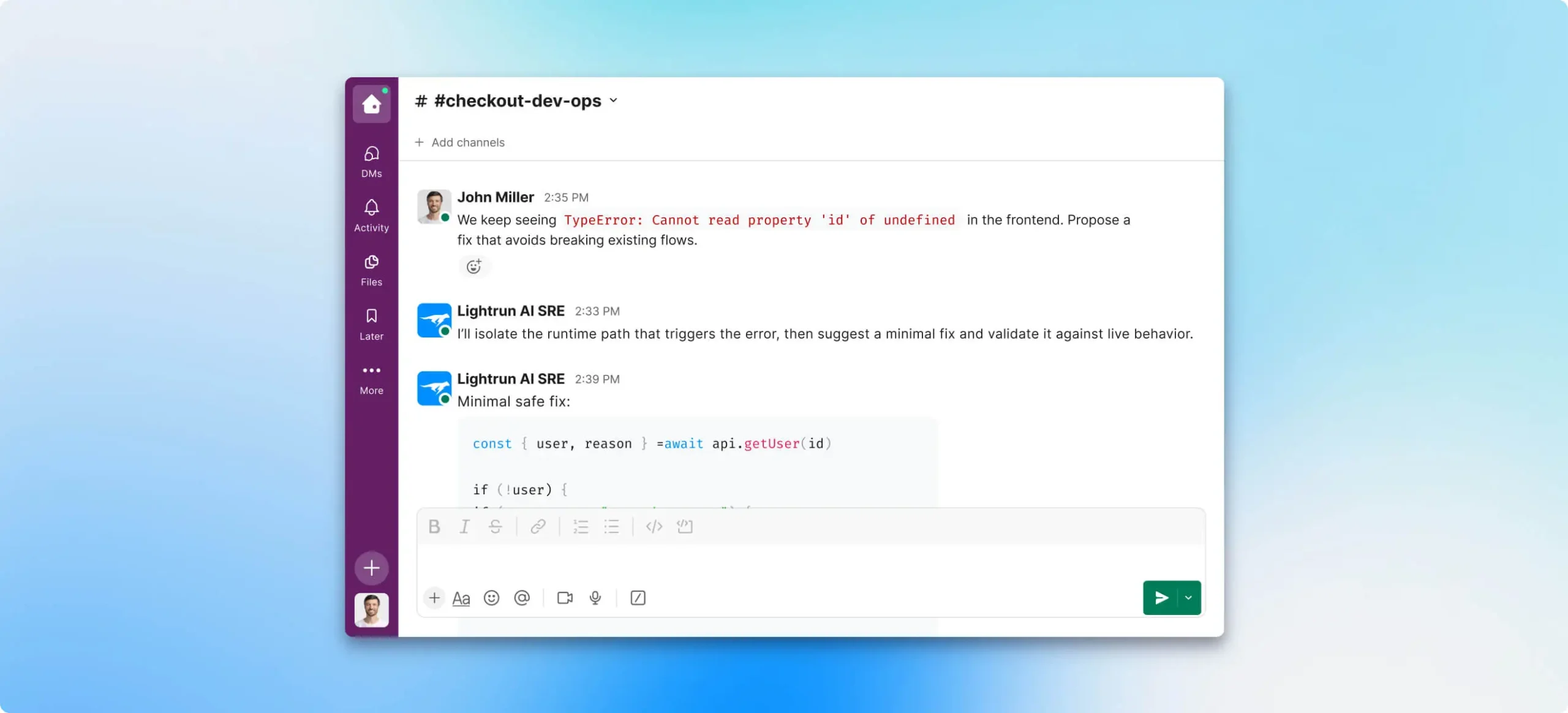
Task: Open the Activity notifications
Action: [371, 215]
